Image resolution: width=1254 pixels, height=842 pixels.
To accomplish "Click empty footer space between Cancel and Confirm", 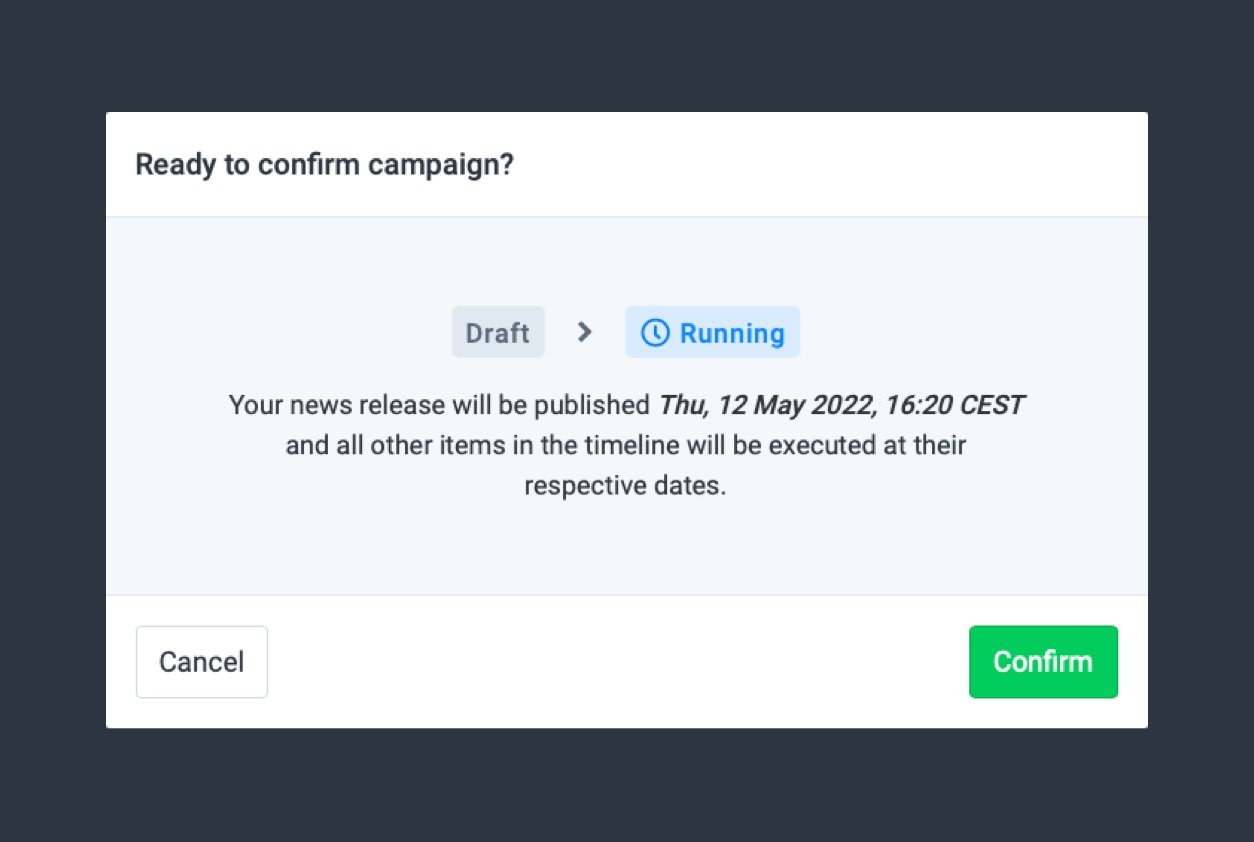I will 618,662.
